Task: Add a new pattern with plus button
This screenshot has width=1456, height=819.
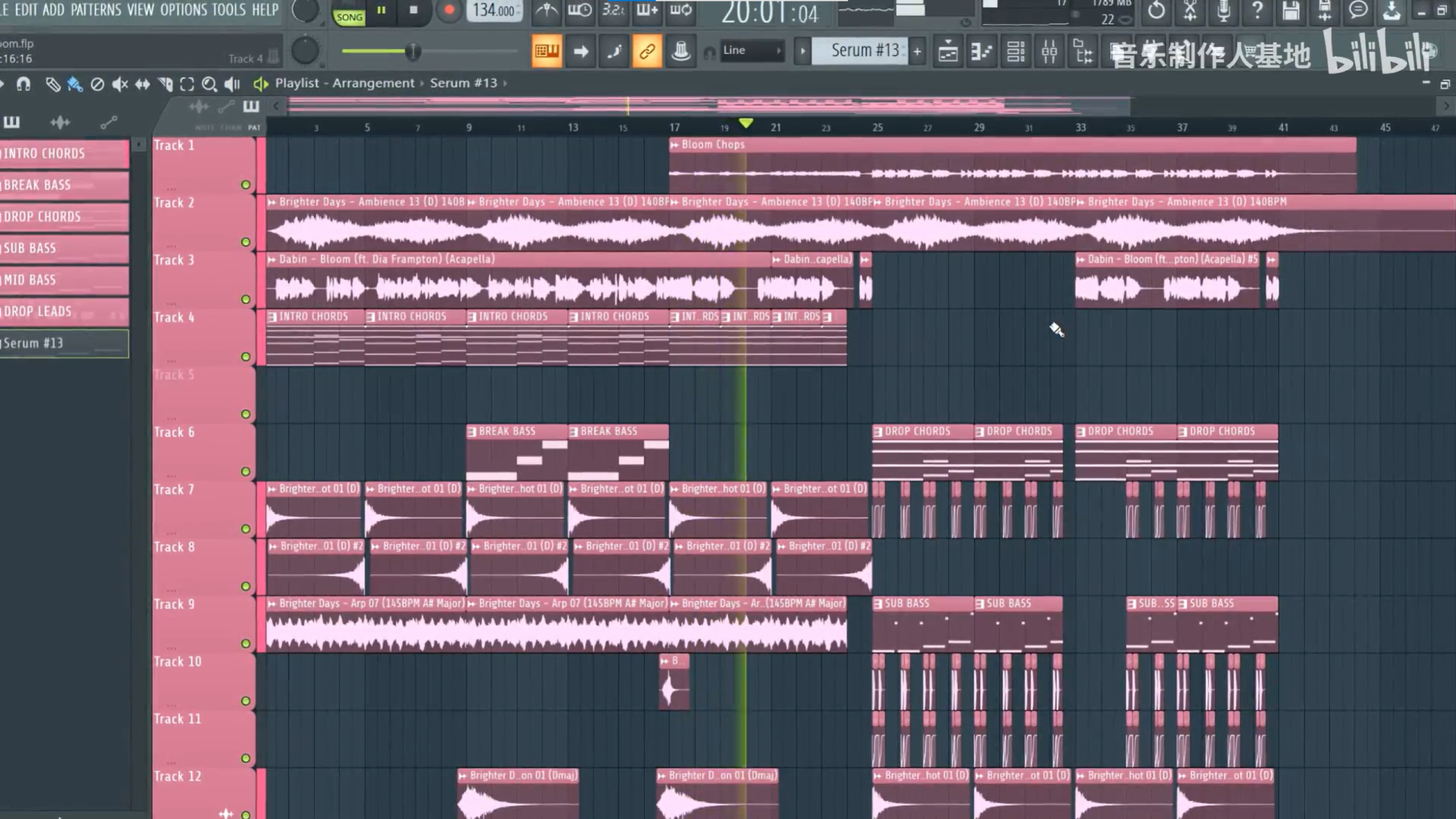Action: point(918,52)
